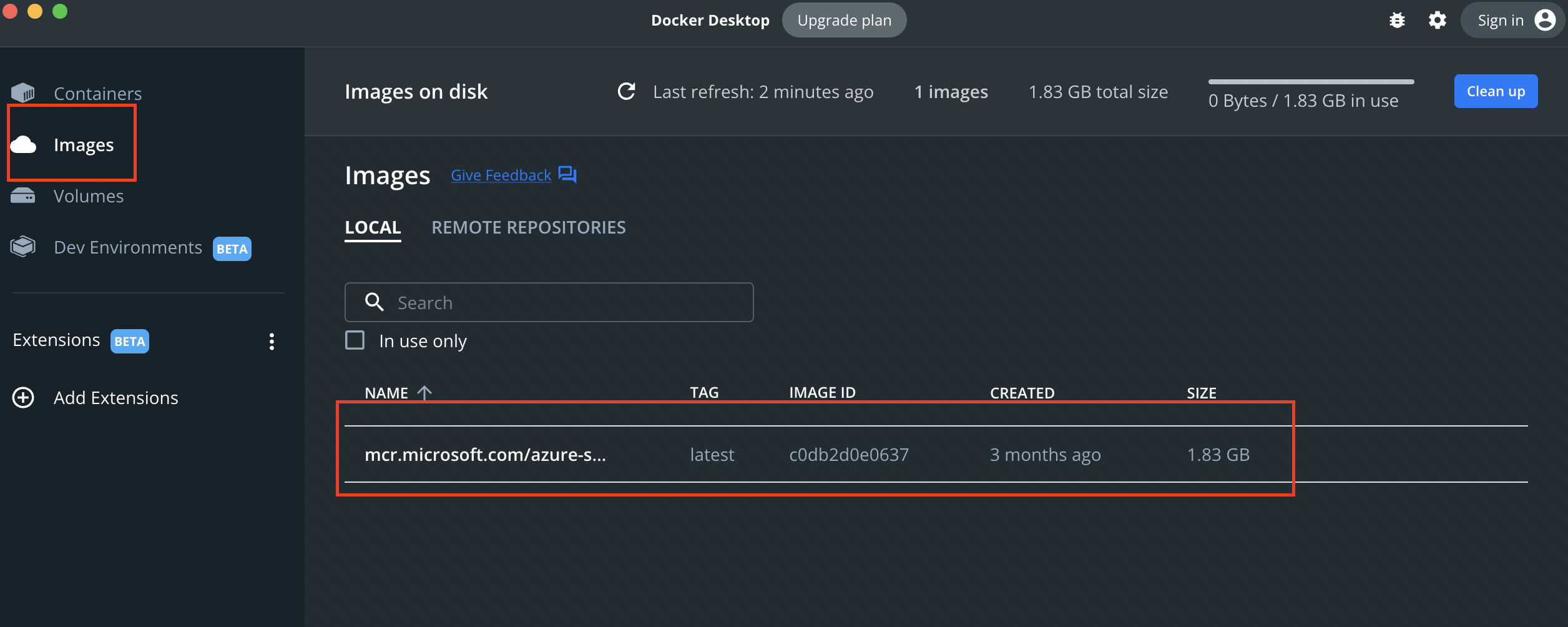Sort by the TAG column header
The width and height of the screenshot is (1568, 627).
[x=704, y=393]
